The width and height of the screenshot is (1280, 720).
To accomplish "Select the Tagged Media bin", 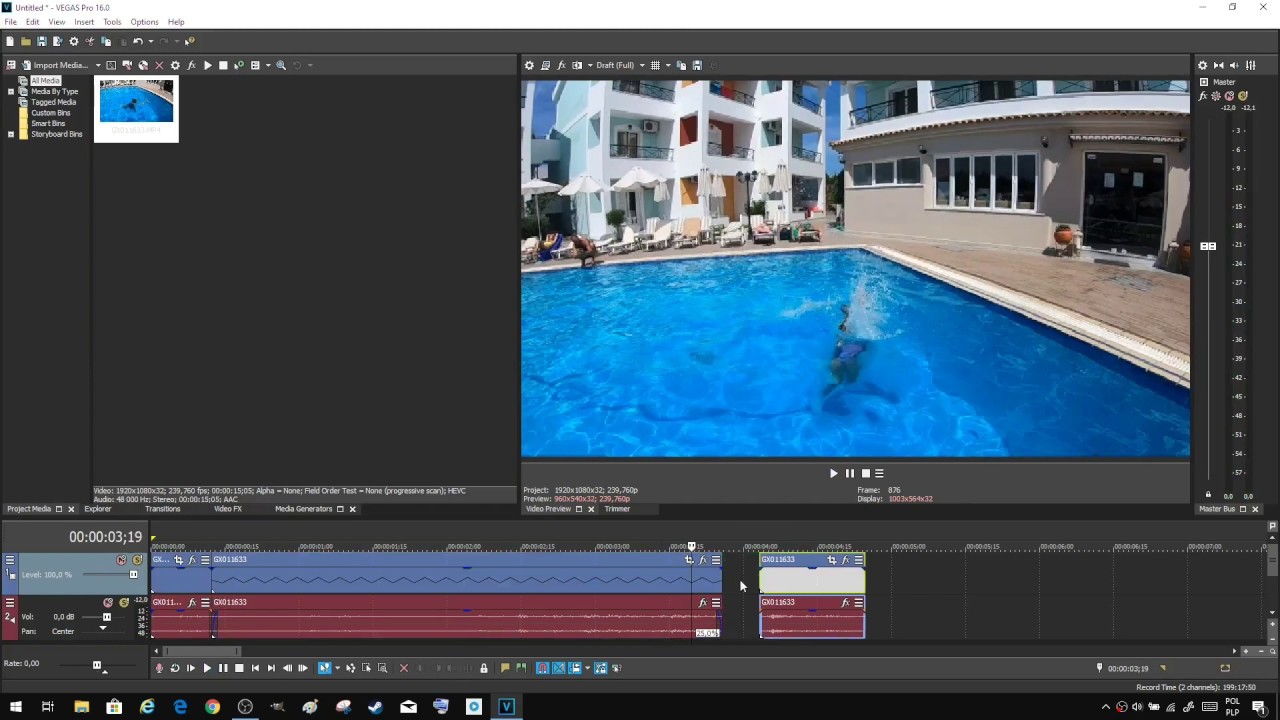I will [53, 102].
